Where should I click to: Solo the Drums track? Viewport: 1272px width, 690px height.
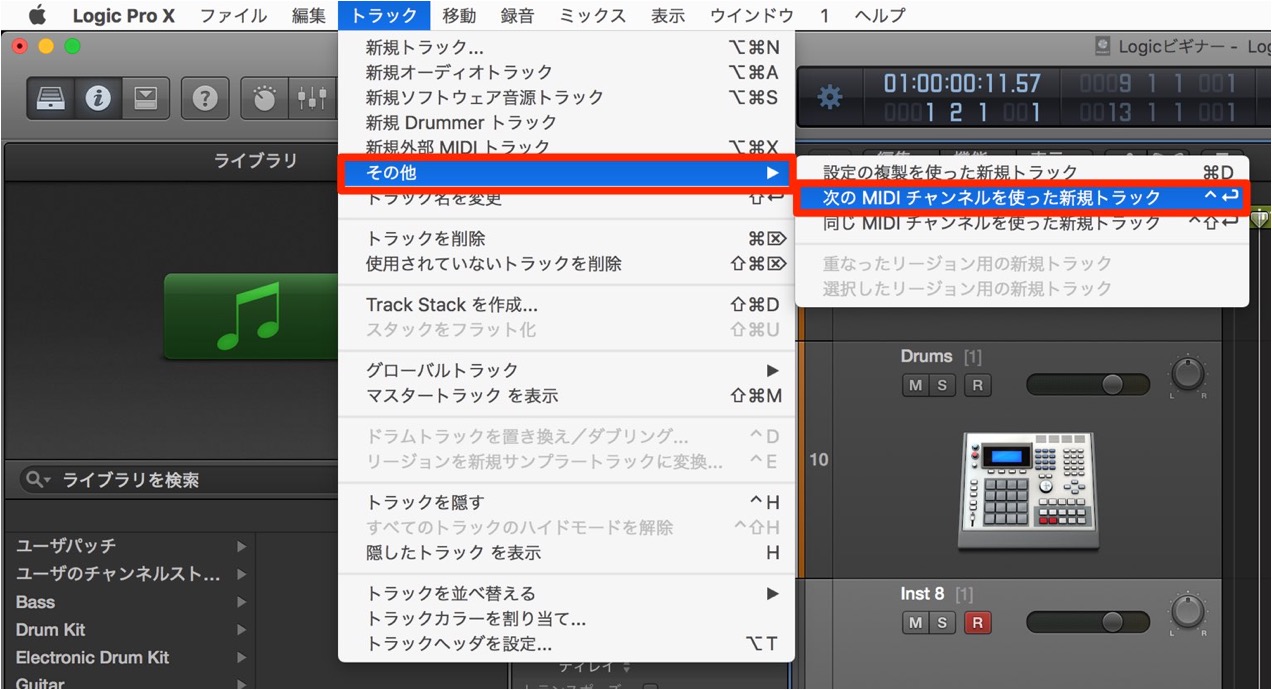(x=941, y=385)
